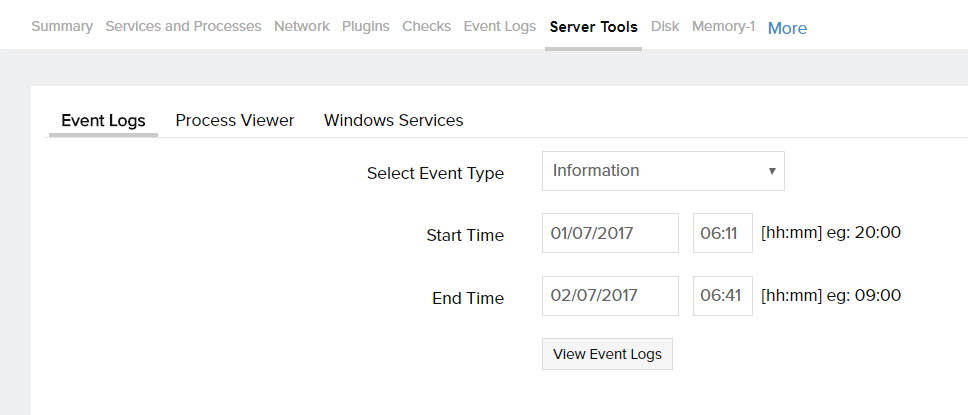Click the dropdown arrow beside Information
968x415 pixels.
tap(772, 171)
